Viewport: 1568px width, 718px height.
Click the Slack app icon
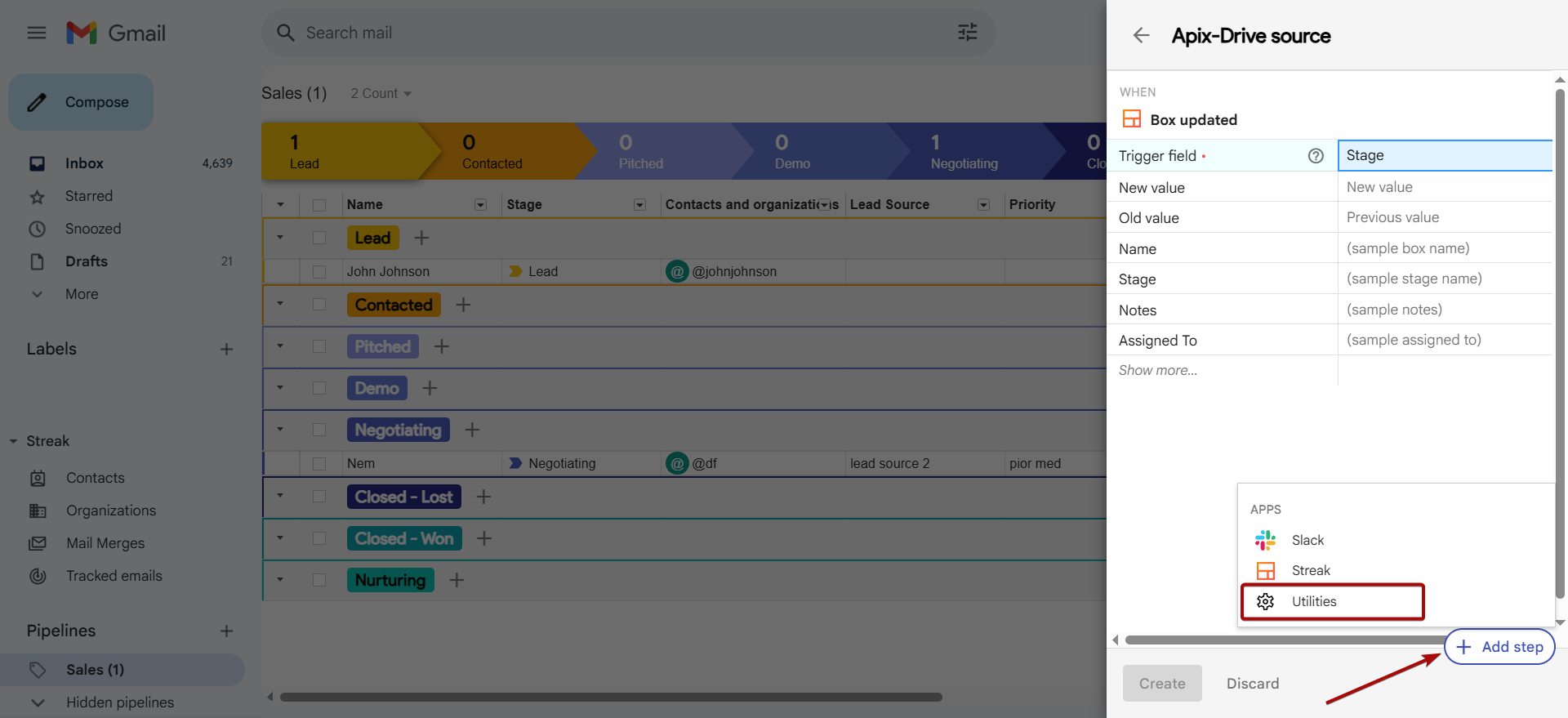(x=1265, y=540)
